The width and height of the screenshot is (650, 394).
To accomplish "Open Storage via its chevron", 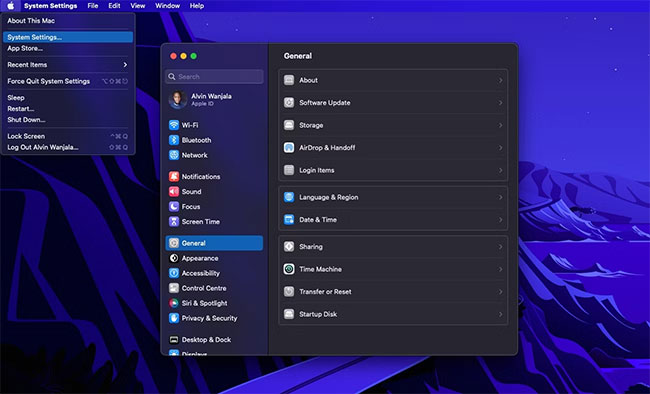I will [x=500, y=125].
